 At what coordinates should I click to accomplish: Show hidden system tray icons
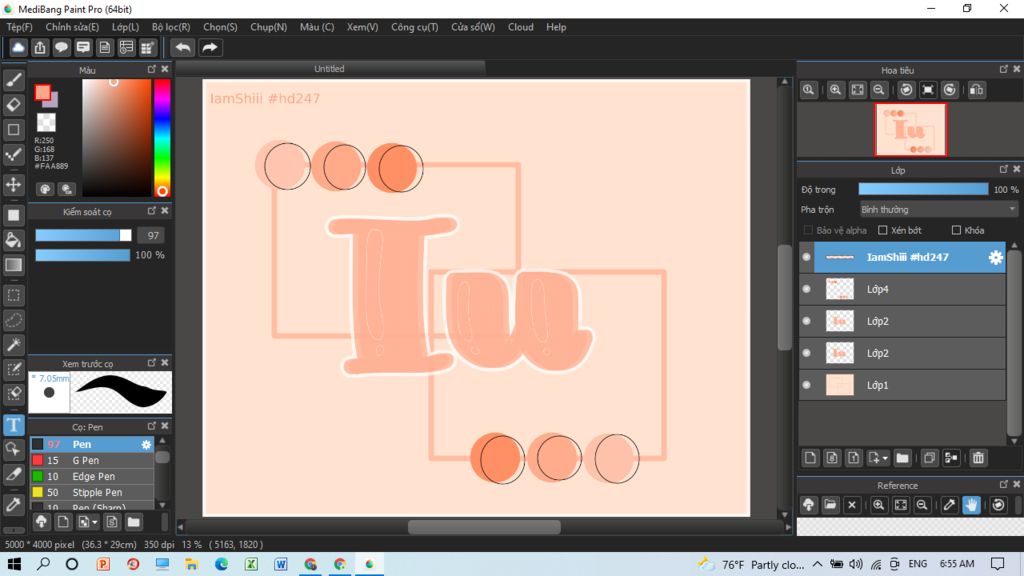tap(818, 564)
